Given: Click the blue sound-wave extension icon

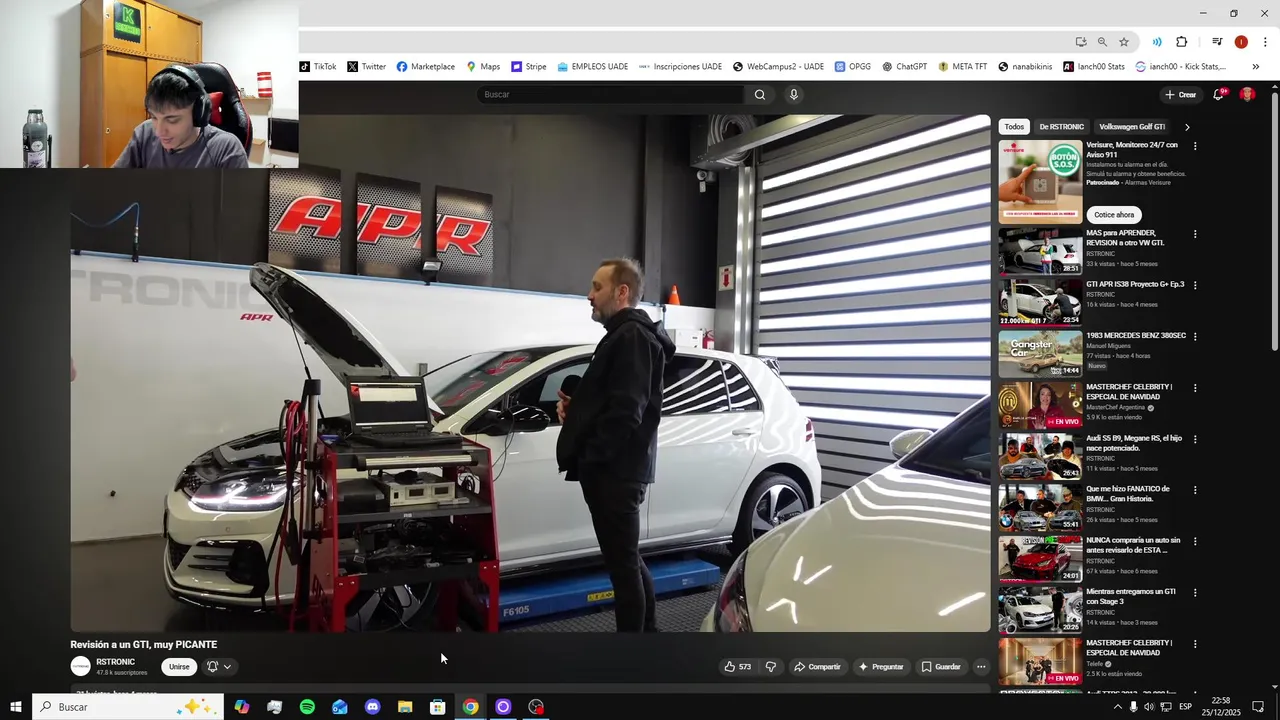Looking at the screenshot, I should (1157, 42).
